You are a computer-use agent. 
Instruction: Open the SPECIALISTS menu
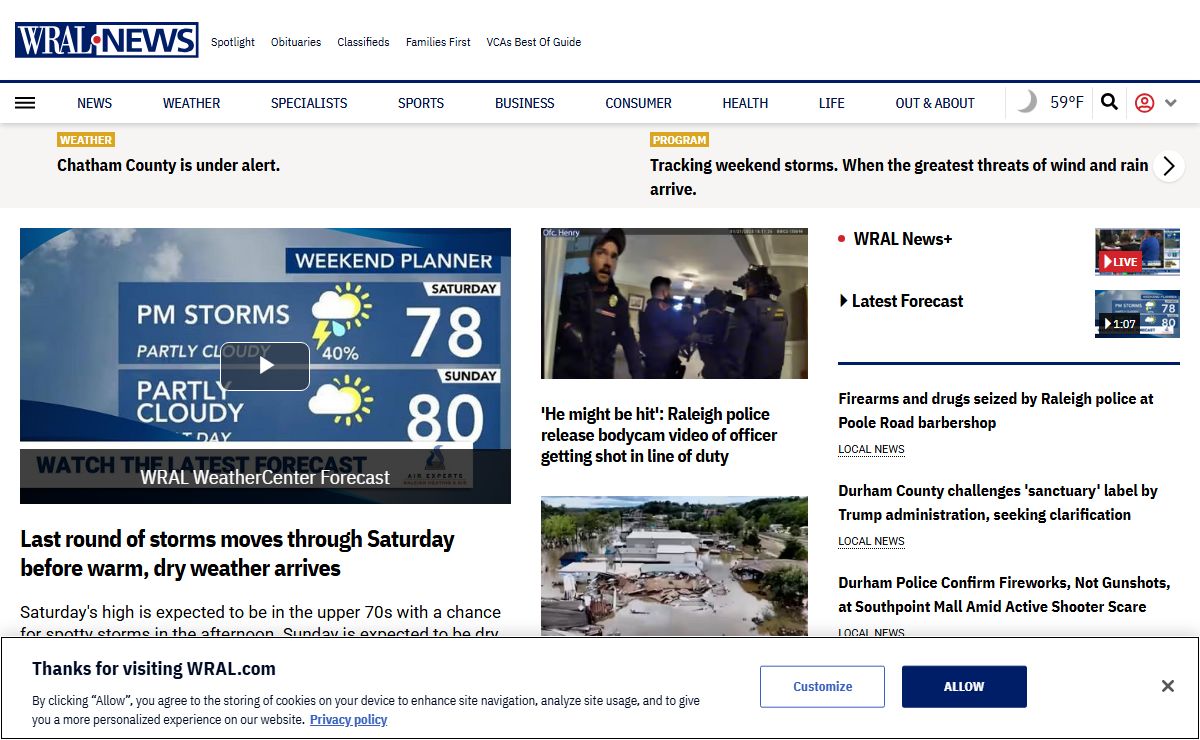309,103
